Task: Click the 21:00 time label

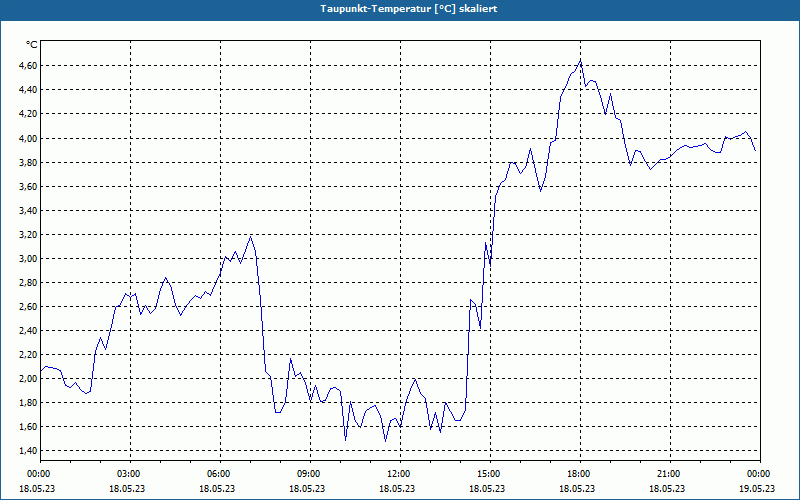Action: [670, 474]
